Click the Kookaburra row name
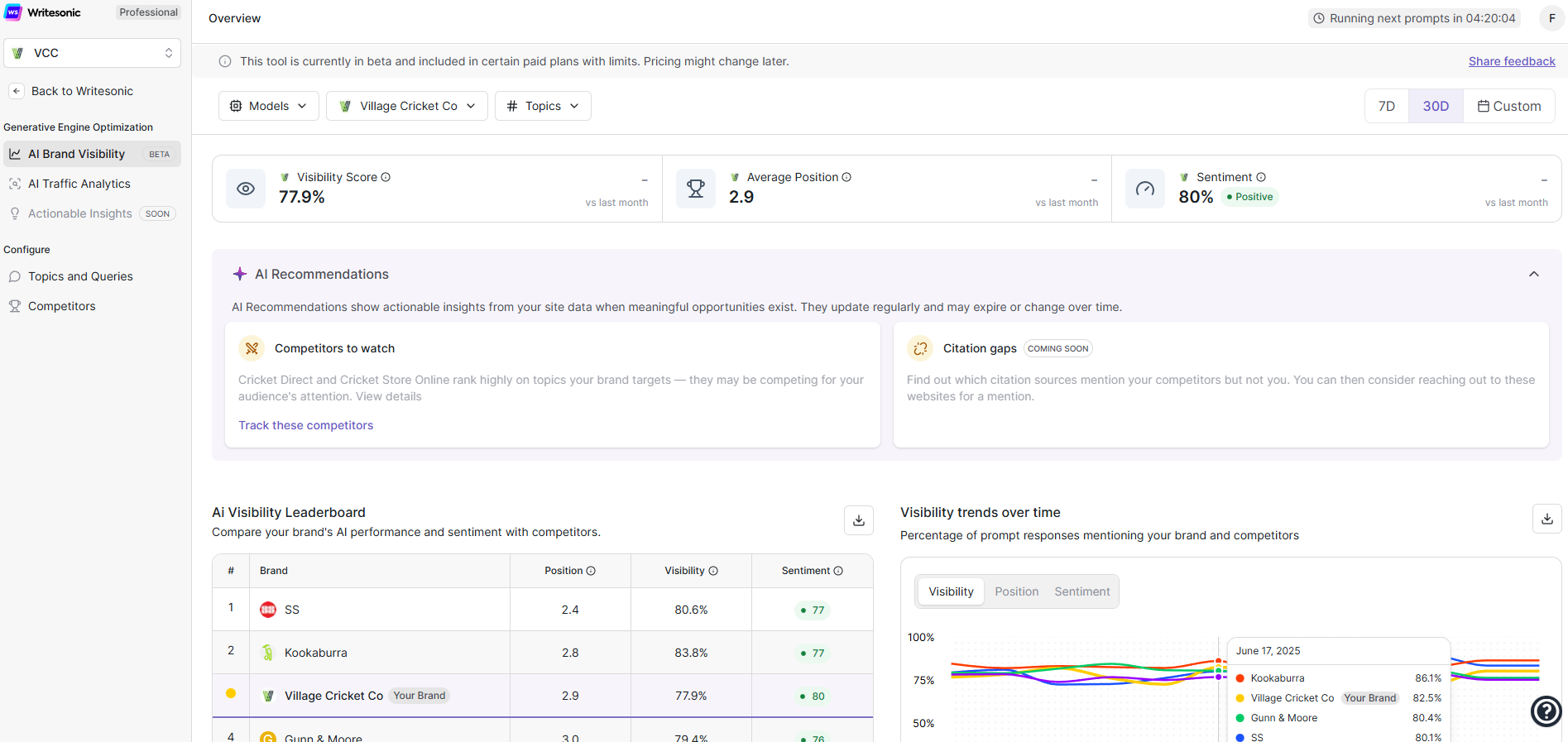Screen dimensions: 1568x742 pos(316,653)
